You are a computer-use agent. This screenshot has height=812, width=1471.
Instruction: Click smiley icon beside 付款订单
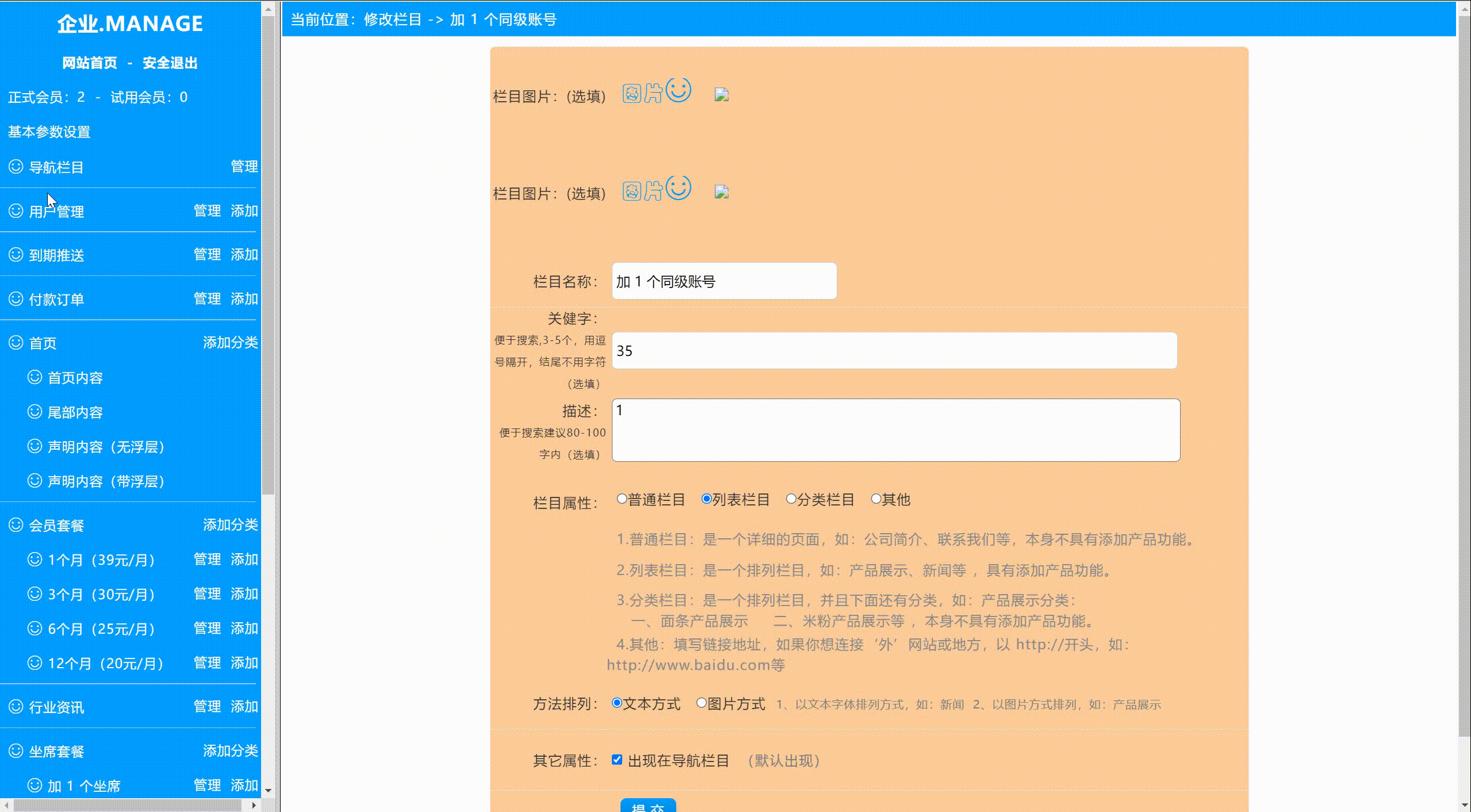(16, 298)
